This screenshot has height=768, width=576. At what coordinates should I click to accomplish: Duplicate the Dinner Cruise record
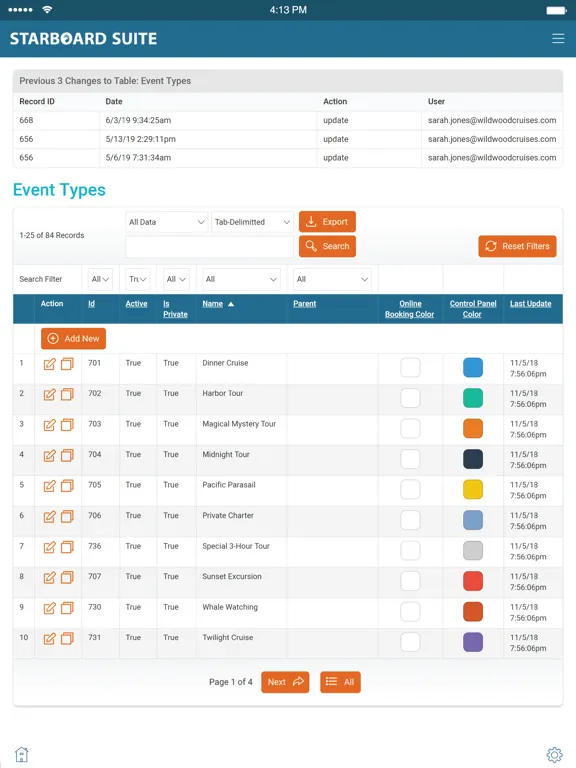(67, 364)
